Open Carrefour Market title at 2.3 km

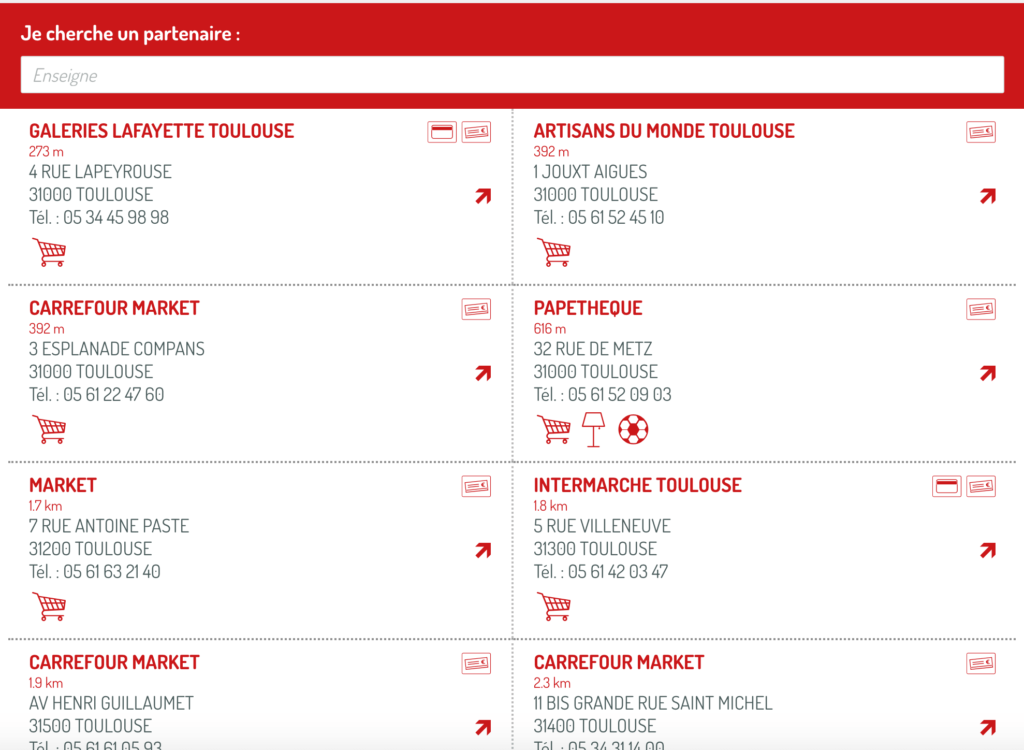point(619,662)
